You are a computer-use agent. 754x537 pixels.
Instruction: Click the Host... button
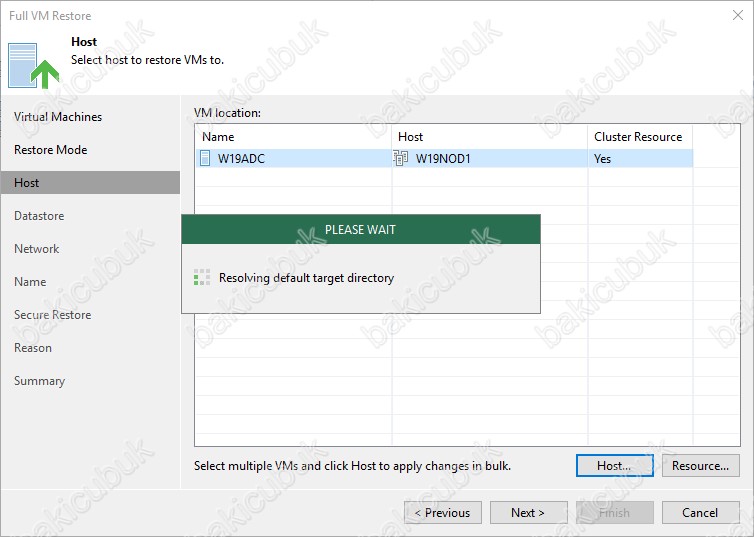click(615, 465)
